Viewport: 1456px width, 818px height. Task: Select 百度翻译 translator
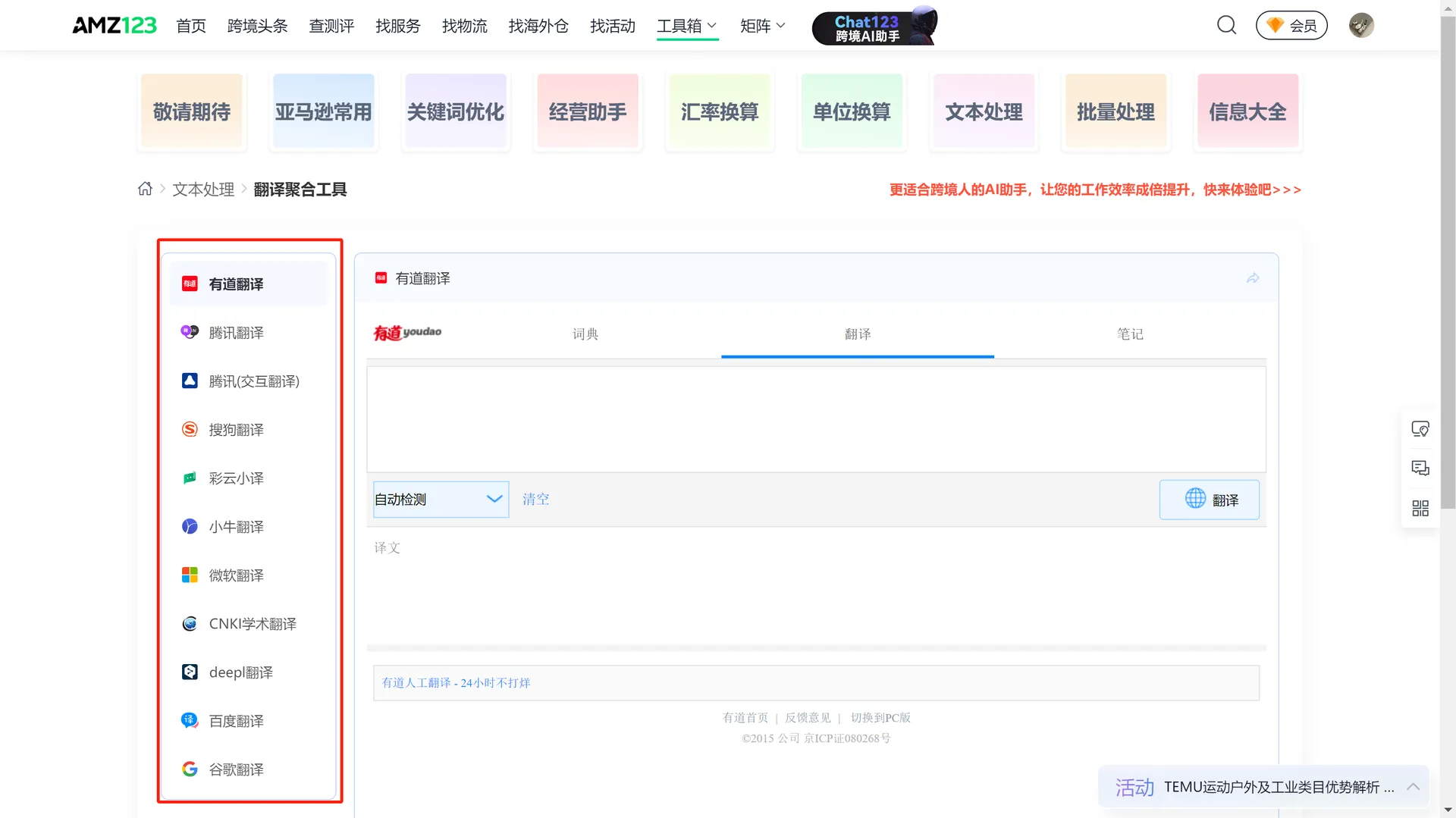[x=248, y=720]
